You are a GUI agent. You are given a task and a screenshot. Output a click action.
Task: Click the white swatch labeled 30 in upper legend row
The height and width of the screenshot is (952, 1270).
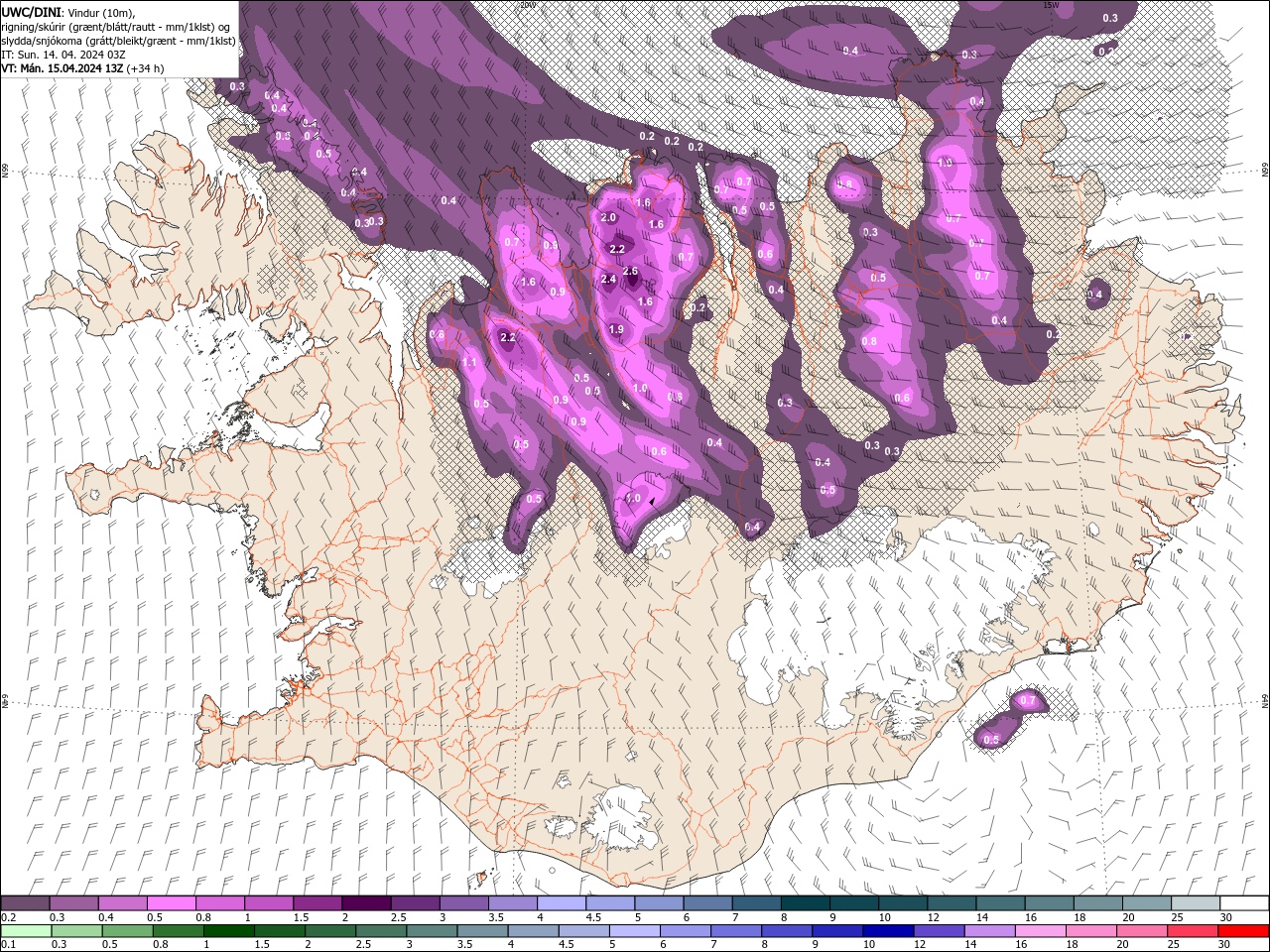pos(1244,903)
